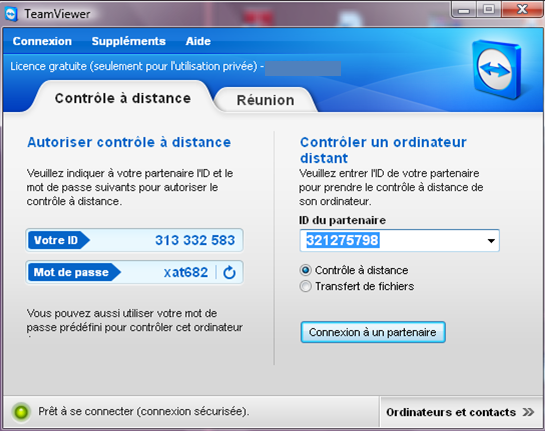This screenshot has width=545, height=431.
Task: Minimize the TeamViewer window
Action: (464, 10)
